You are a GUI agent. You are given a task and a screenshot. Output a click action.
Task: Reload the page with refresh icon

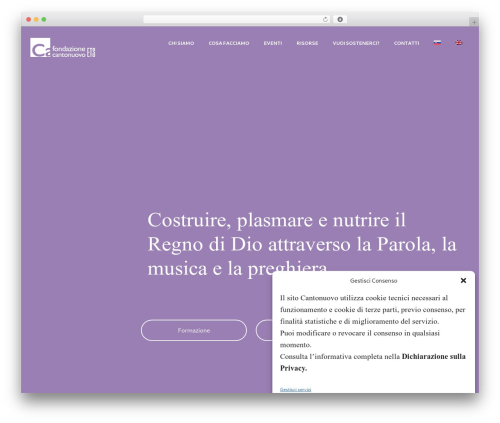pos(325,19)
